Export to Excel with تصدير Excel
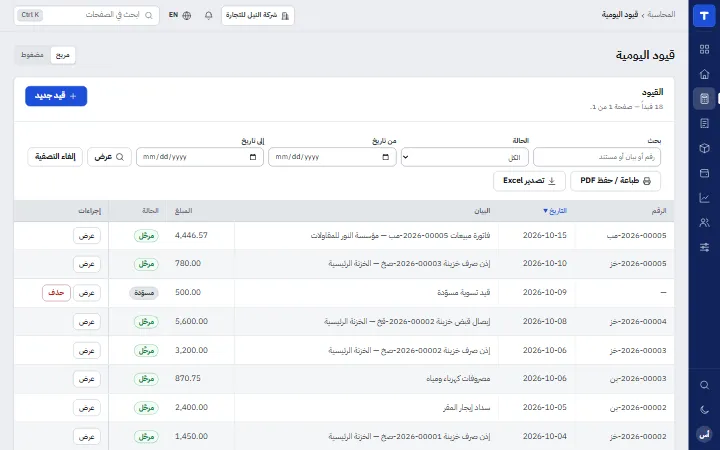This screenshot has height=450, width=720. point(529,181)
